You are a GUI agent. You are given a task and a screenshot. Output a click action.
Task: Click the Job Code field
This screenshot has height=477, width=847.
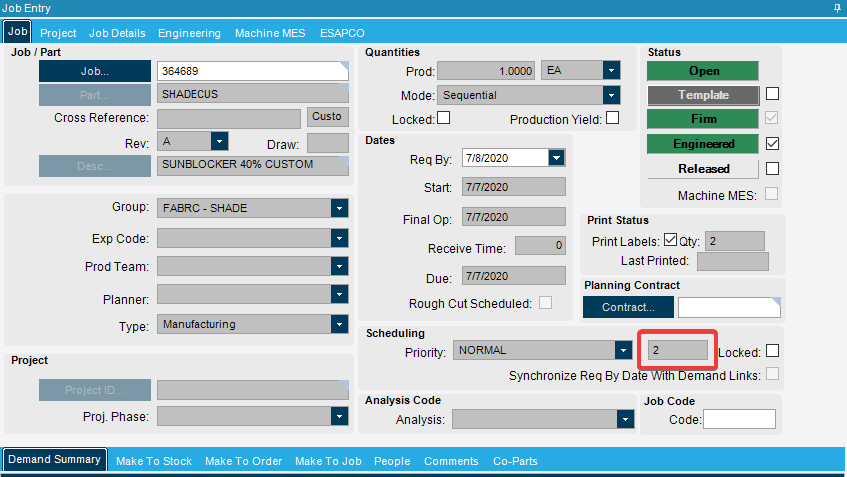pos(740,419)
